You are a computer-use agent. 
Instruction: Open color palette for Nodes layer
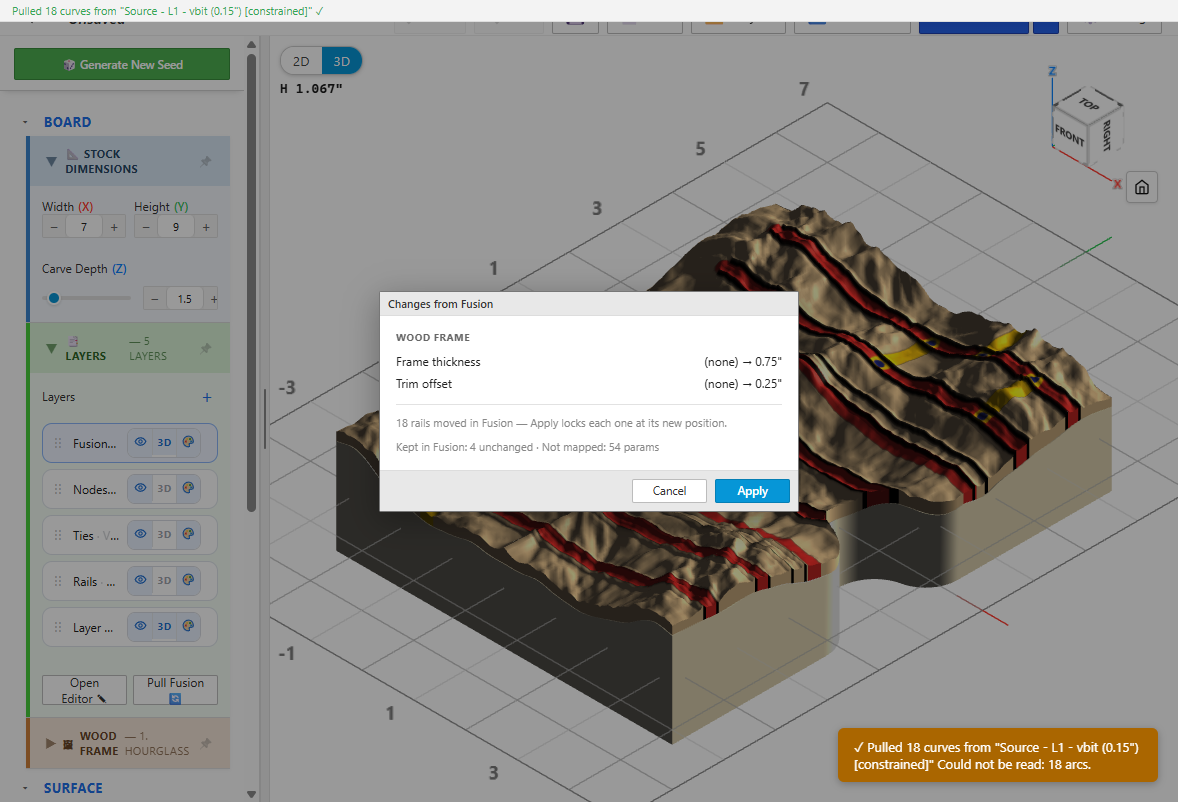189,488
